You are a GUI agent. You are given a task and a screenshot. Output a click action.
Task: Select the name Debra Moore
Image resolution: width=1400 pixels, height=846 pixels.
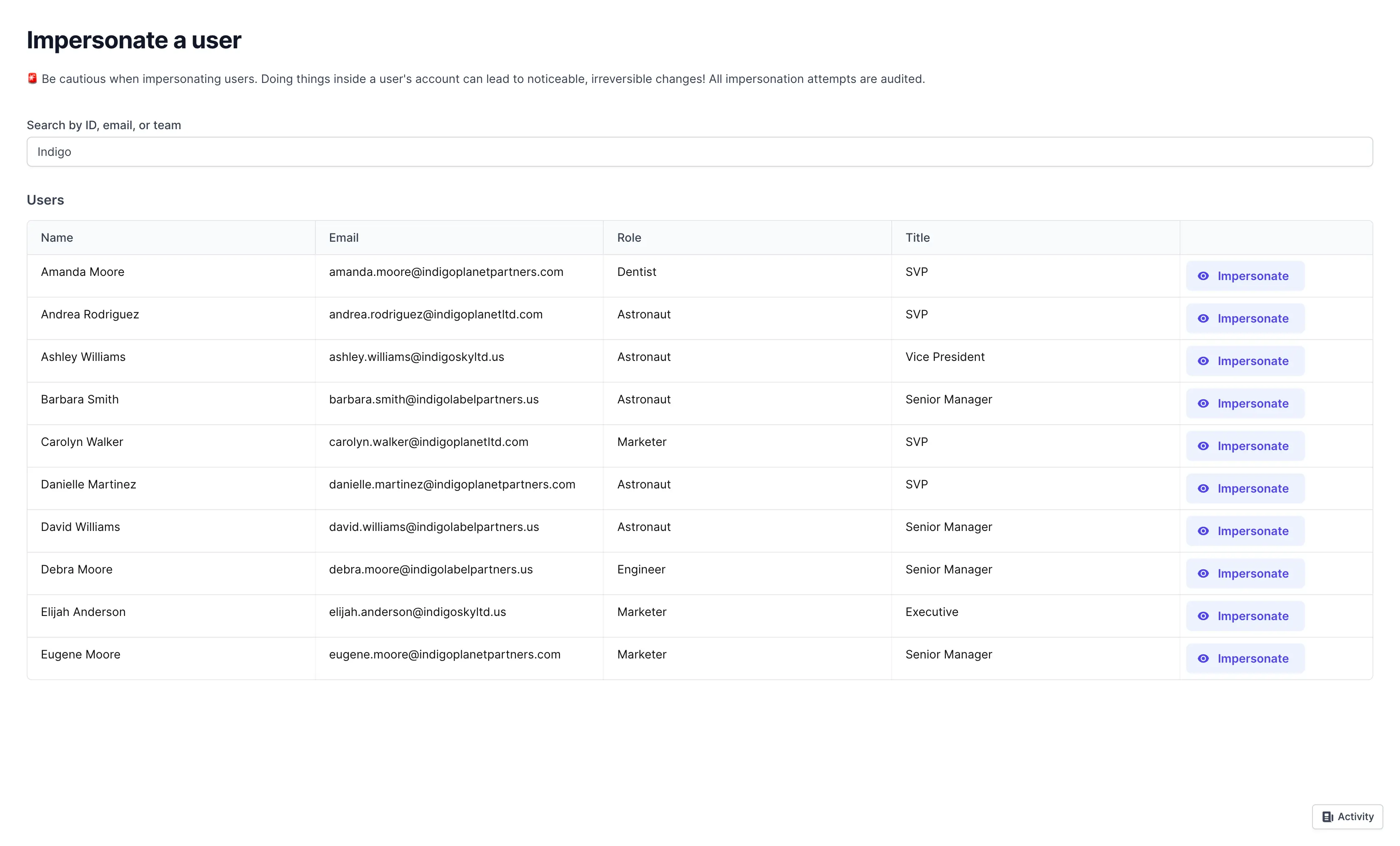tap(77, 569)
